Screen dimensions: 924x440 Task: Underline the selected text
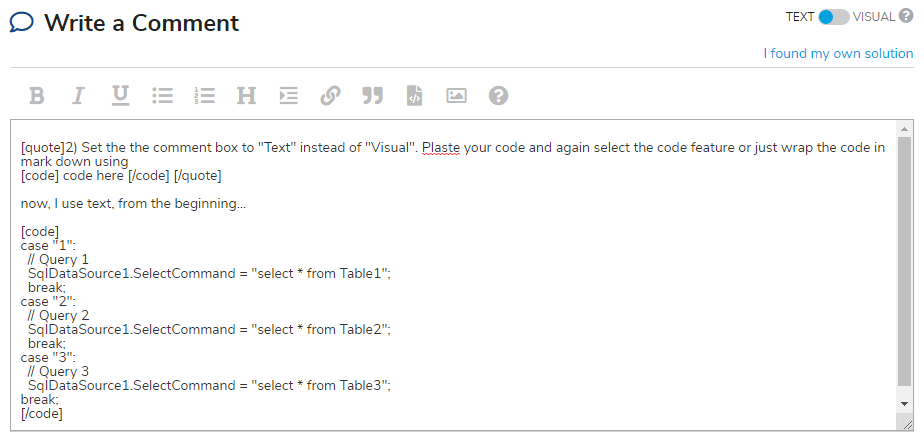click(x=120, y=96)
